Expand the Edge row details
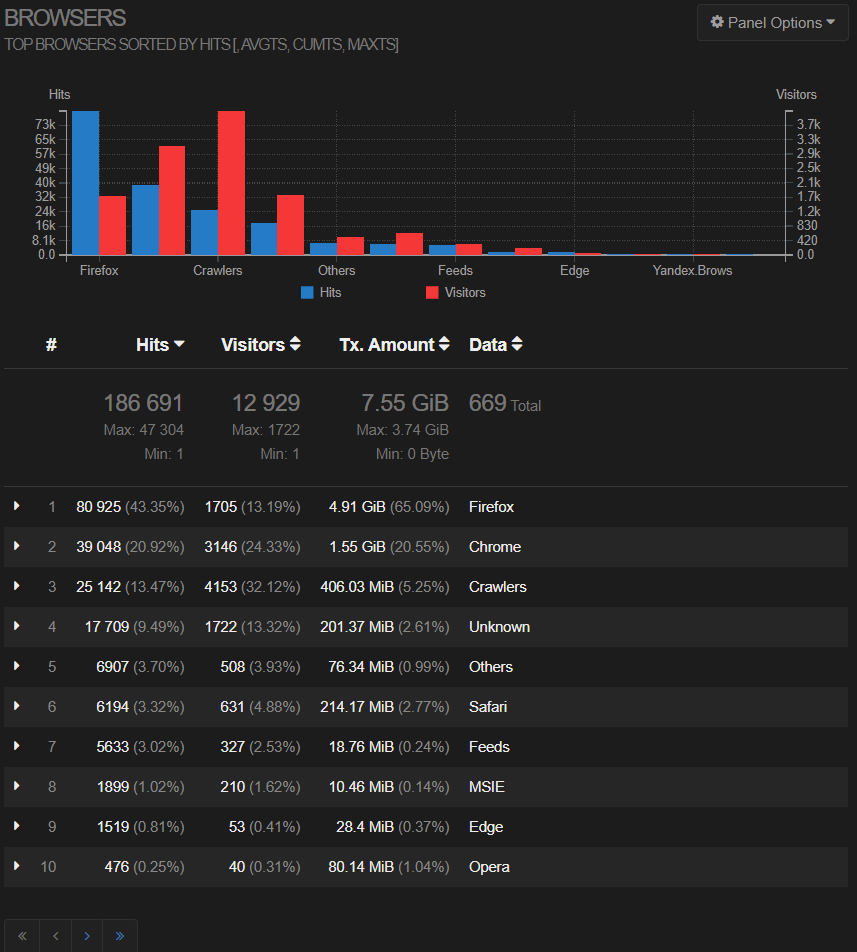This screenshot has width=857, height=952. coord(17,826)
